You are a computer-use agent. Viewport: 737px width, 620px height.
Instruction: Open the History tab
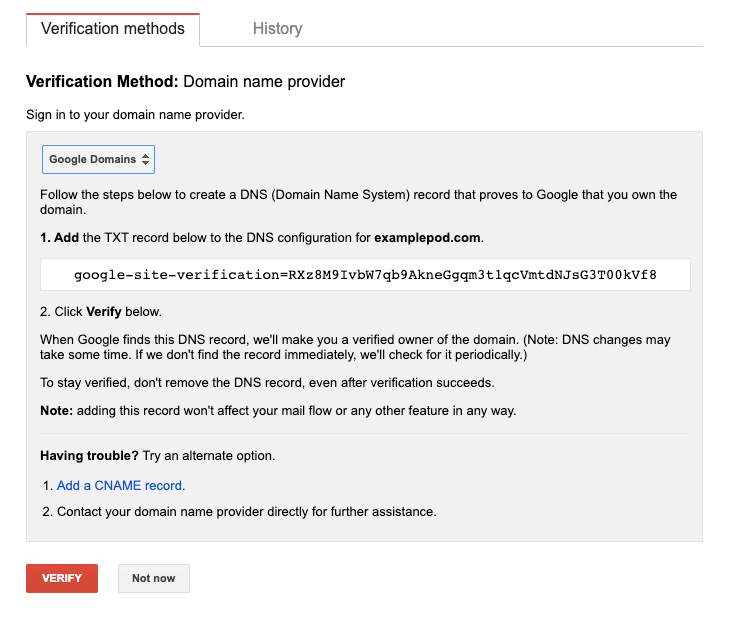click(277, 29)
